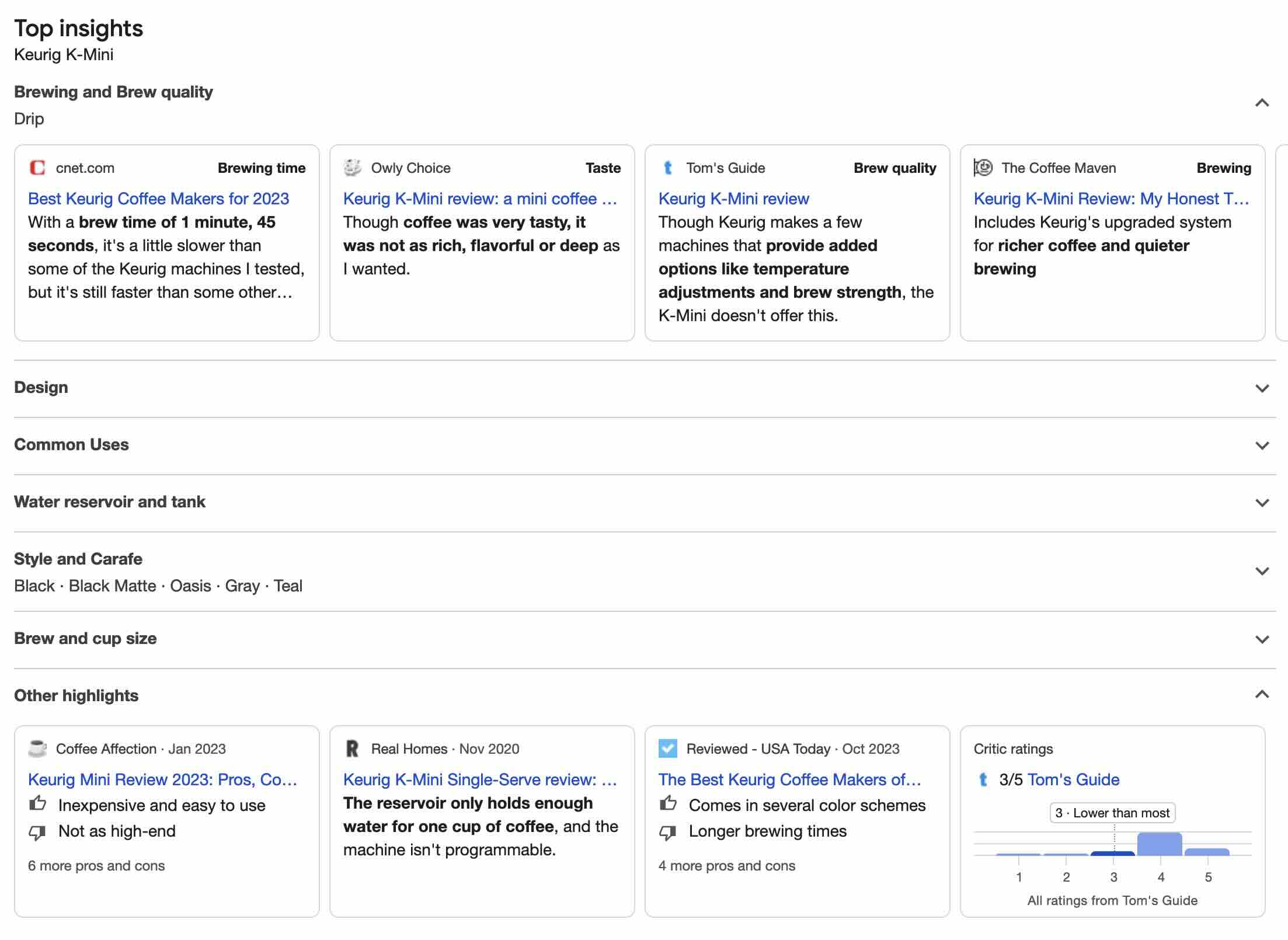Click Real Homes · Nov 2020 source line
The image size is (1288, 940).
pyautogui.click(x=445, y=748)
